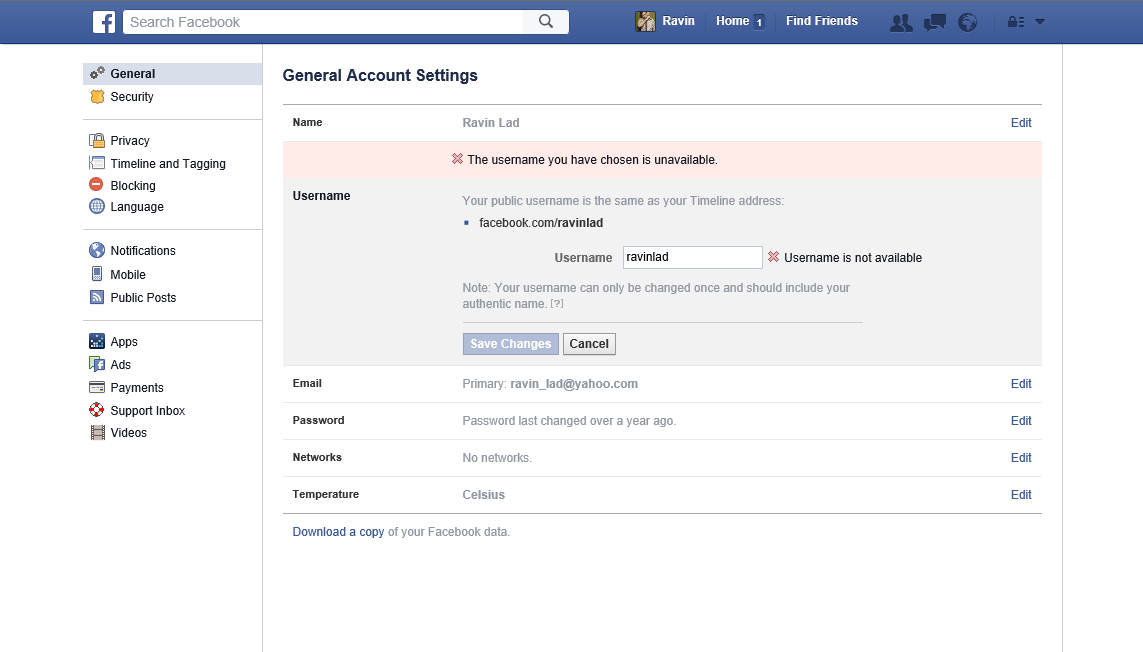Click the Videos film icon
This screenshot has height=652, width=1143.
click(97, 432)
